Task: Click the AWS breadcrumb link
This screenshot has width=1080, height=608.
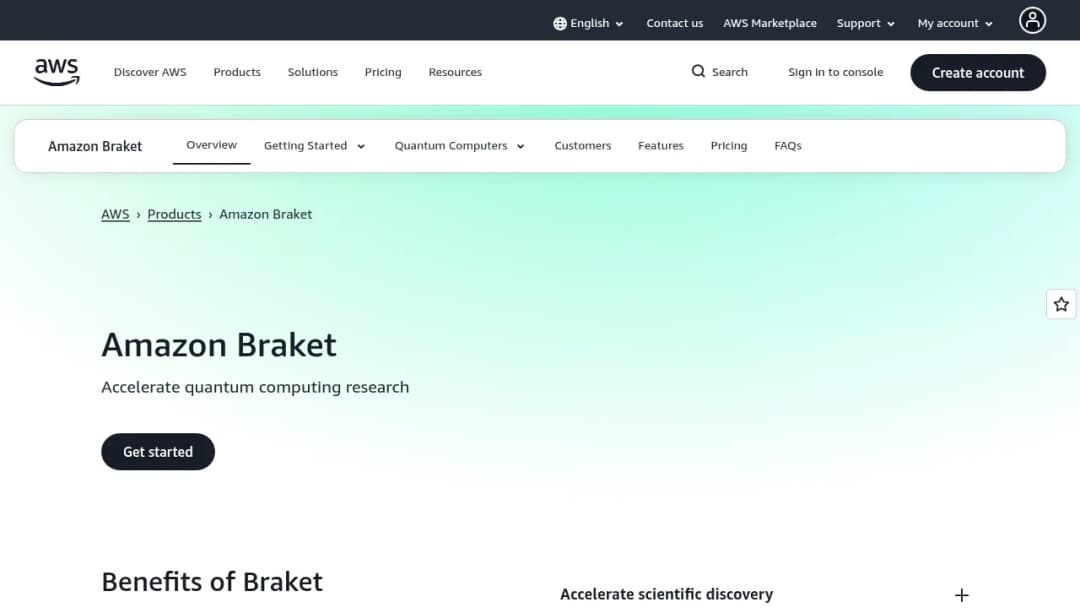Action: 115,214
